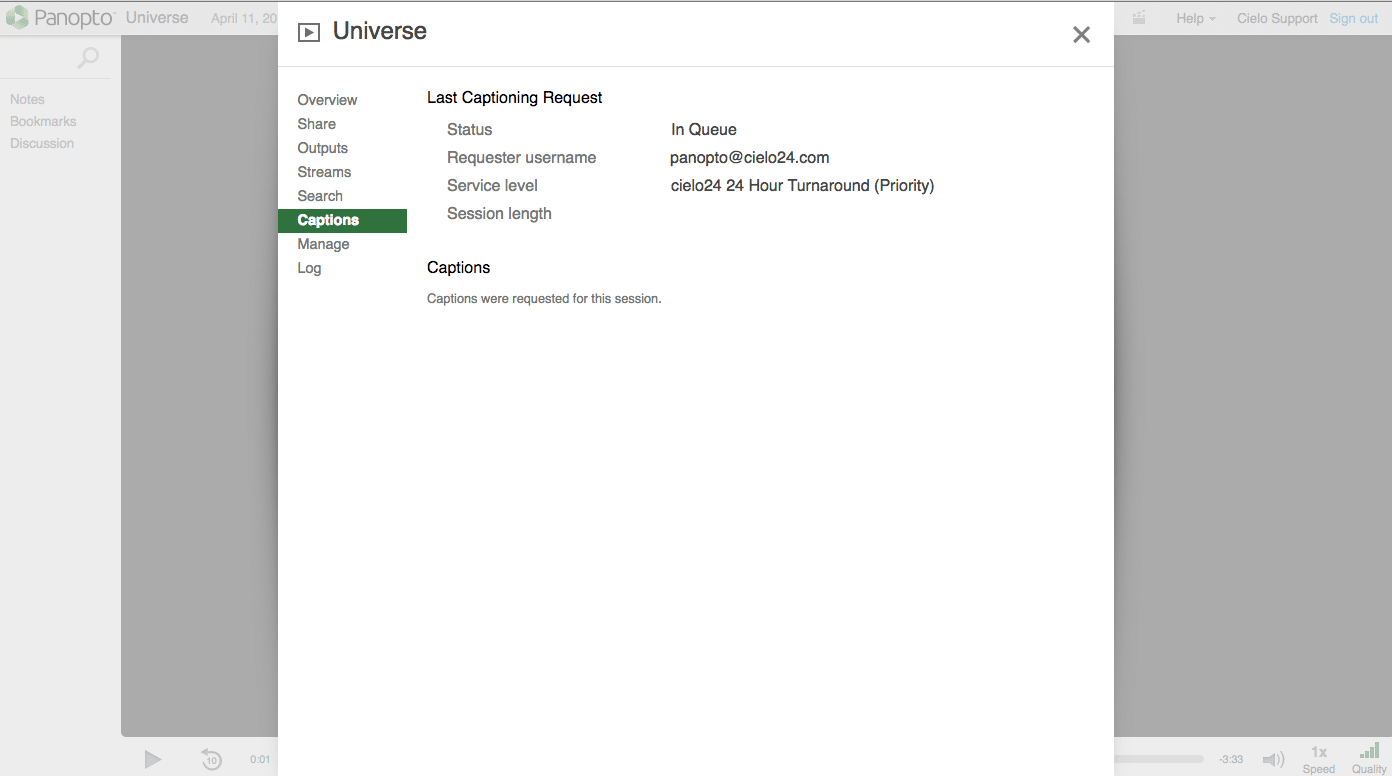Click the remaining time -3:33 display
The height and width of the screenshot is (776, 1392).
(x=1231, y=760)
